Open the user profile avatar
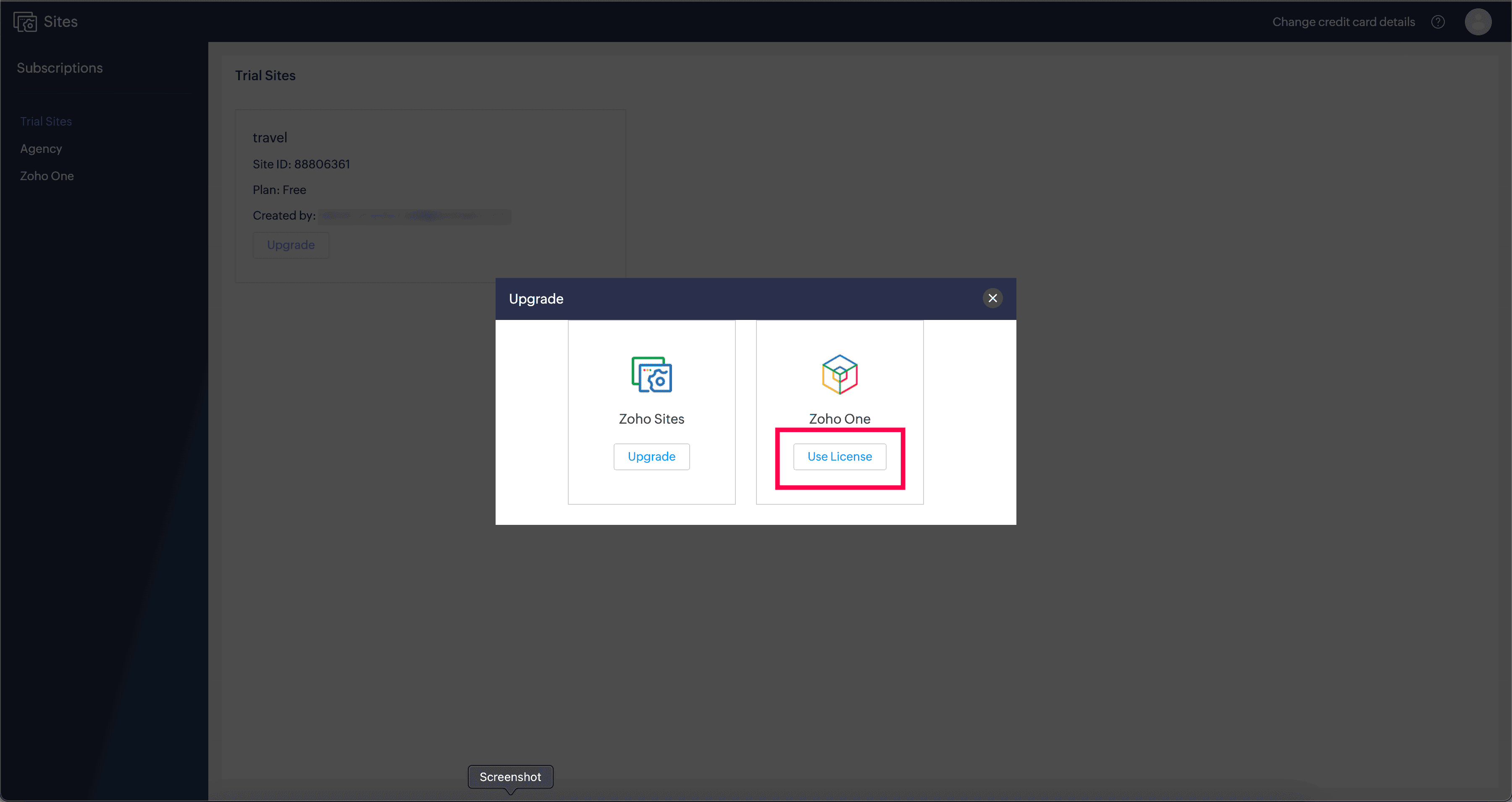 [x=1478, y=22]
